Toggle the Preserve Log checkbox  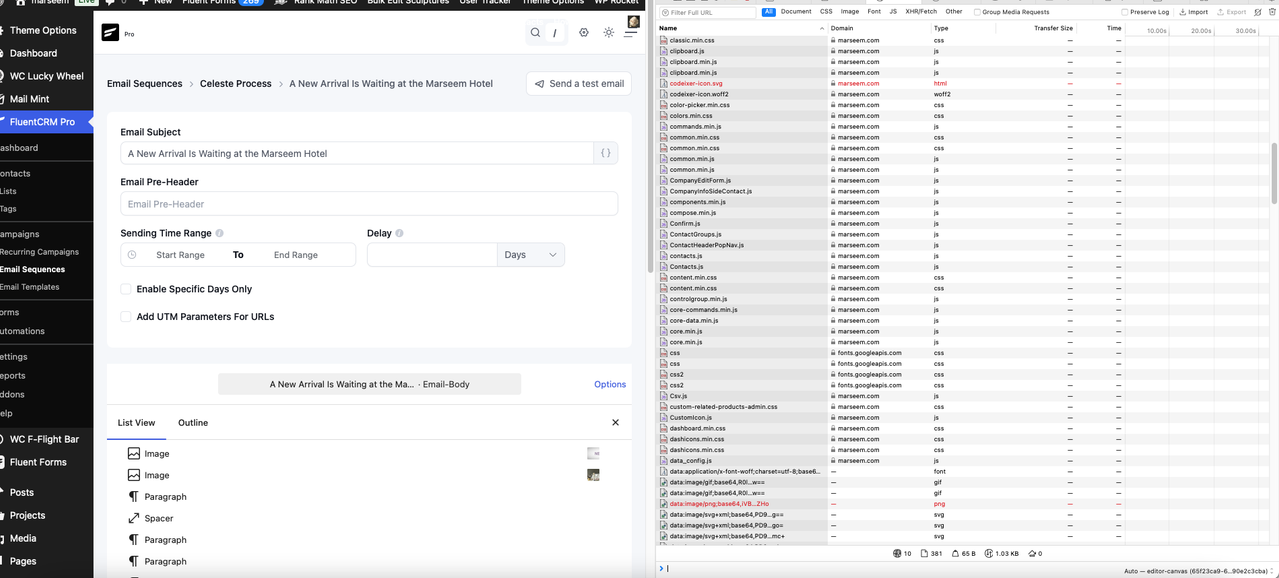point(1125,12)
